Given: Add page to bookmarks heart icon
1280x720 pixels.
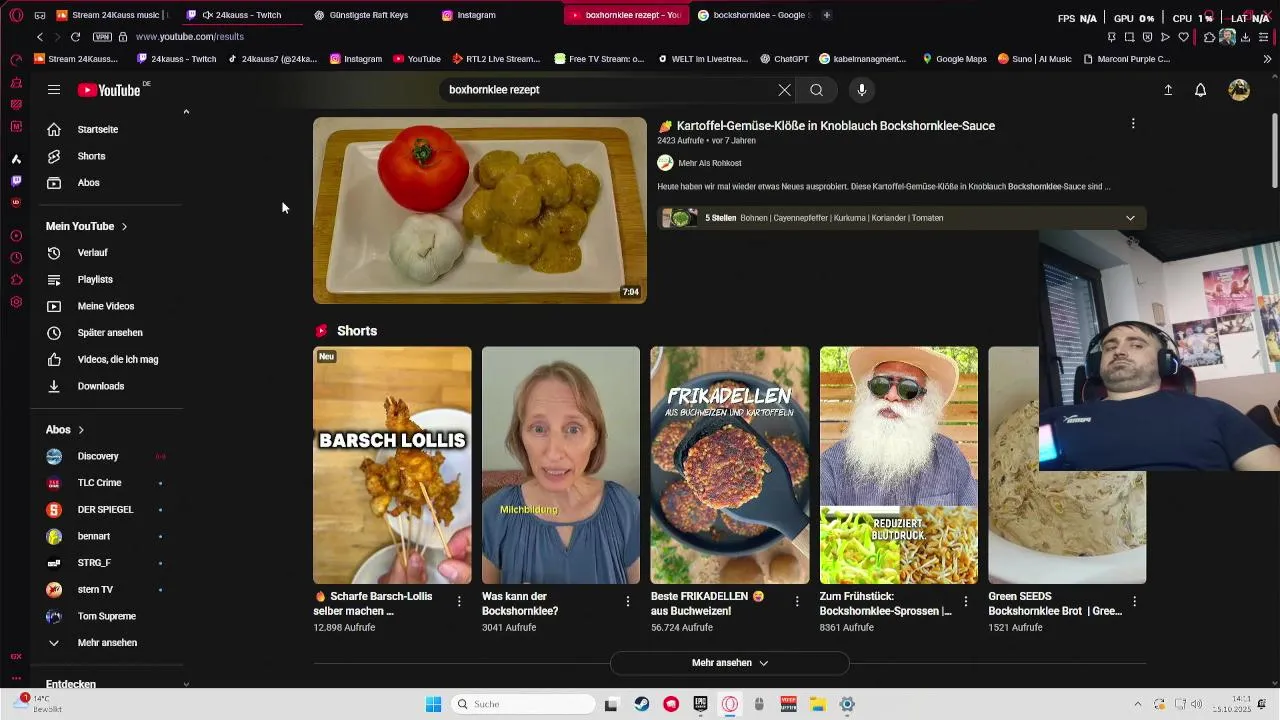Looking at the screenshot, I should pos(1184,37).
